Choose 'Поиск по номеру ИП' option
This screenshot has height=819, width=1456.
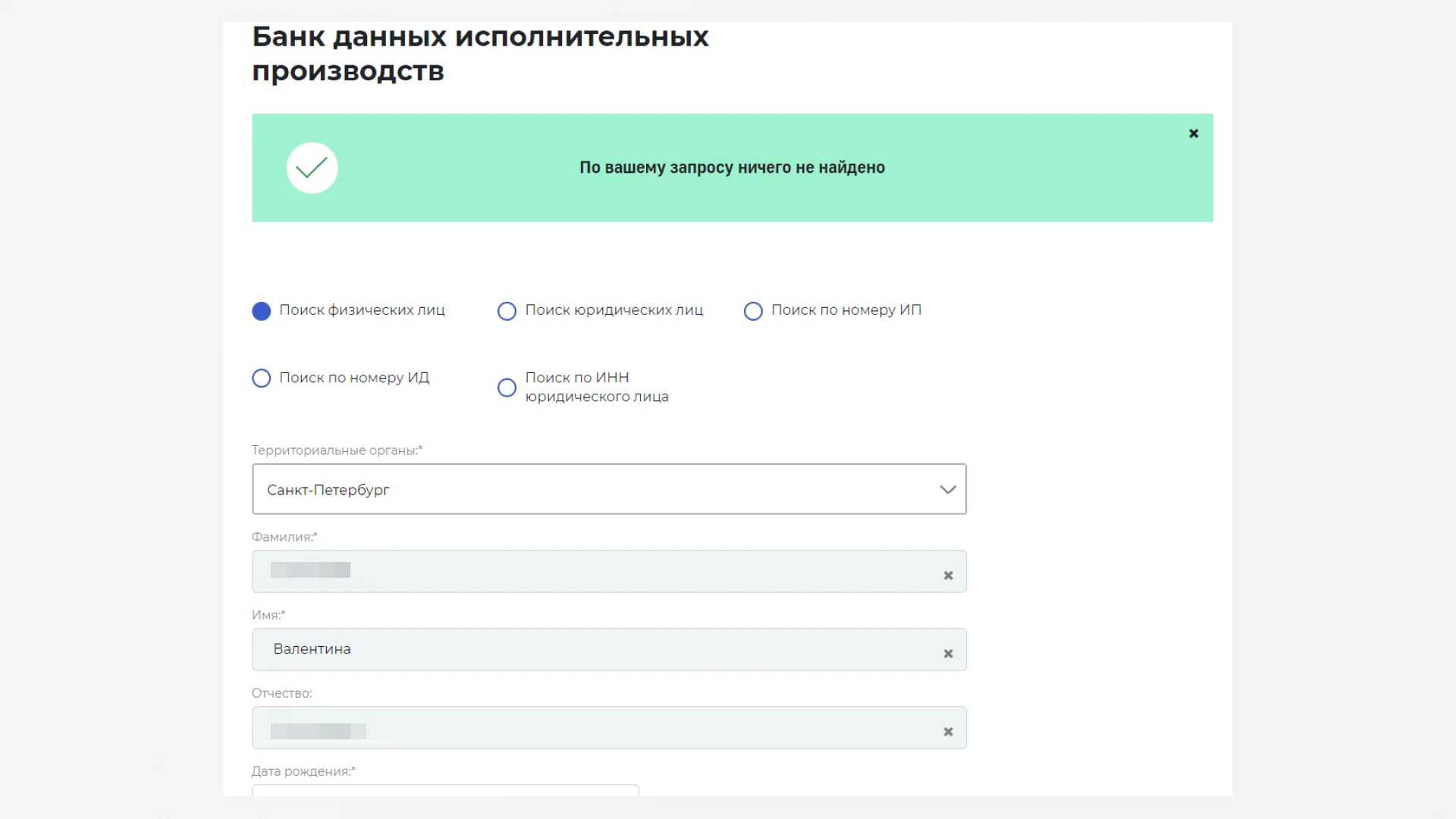point(753,311)
